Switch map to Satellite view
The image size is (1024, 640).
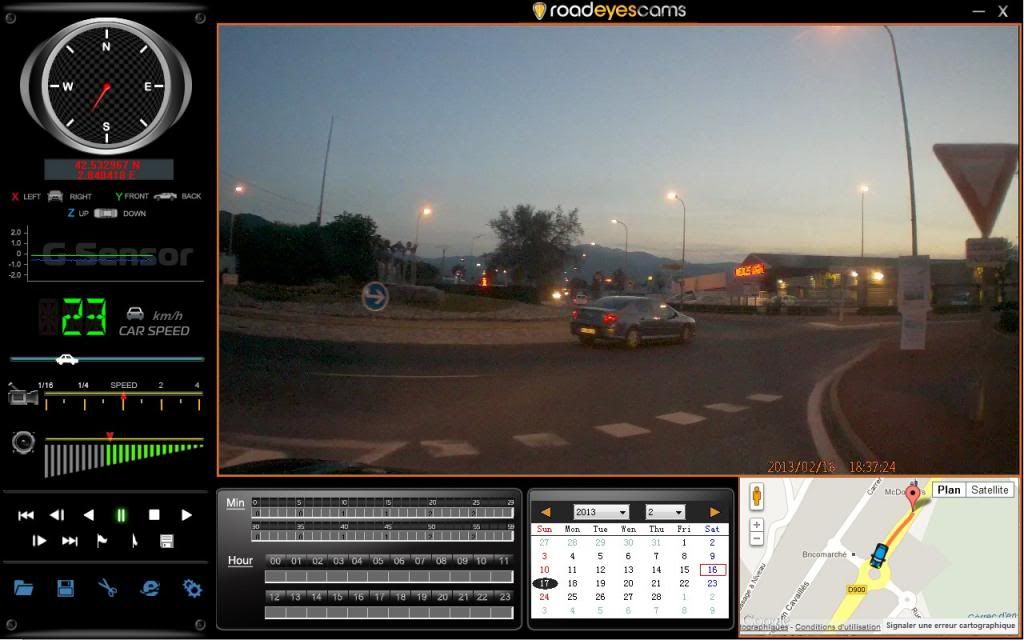pos(989,490)
